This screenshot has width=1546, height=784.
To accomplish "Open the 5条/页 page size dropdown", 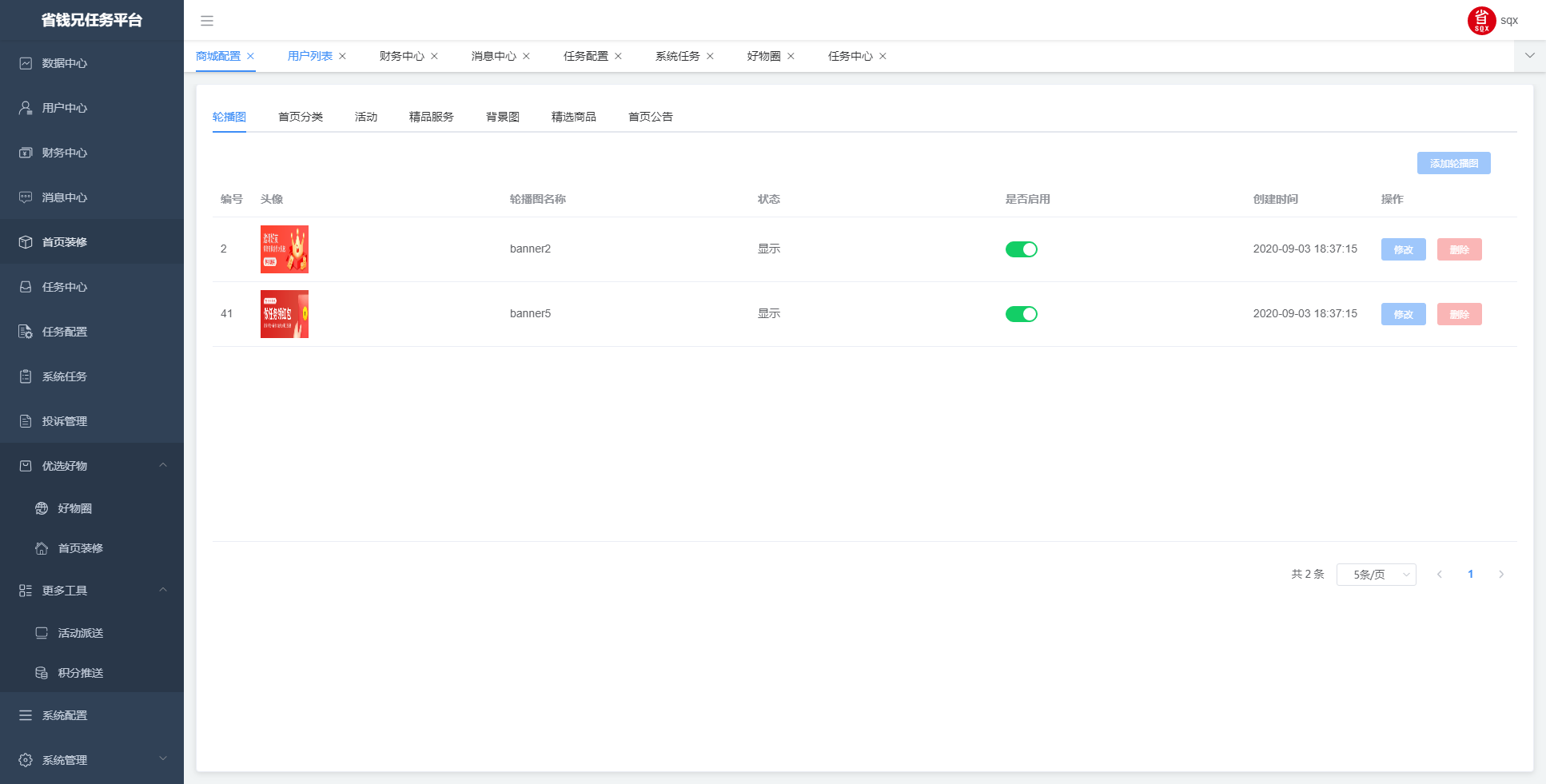I will 1376,575.
